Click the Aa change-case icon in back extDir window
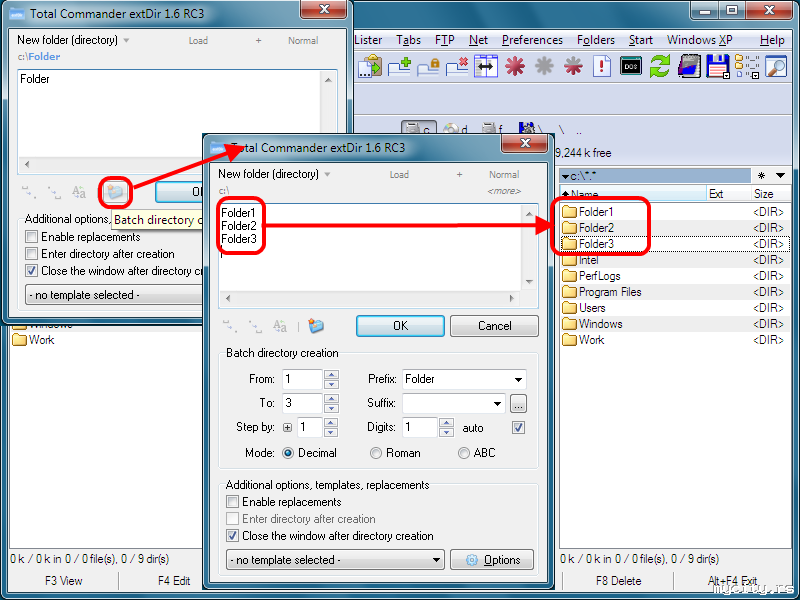Screen dimensions: 800x600 pyautogui.click(x=79, y=192)
